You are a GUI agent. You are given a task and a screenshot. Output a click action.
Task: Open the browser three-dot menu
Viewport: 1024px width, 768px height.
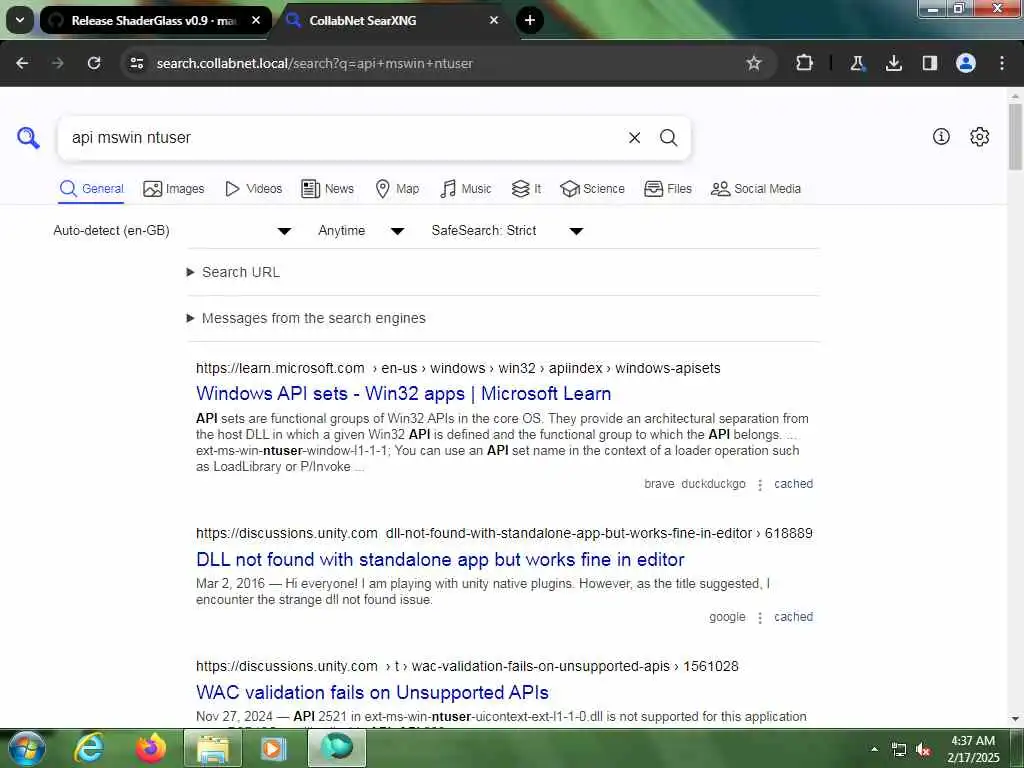pos(1002,63)
